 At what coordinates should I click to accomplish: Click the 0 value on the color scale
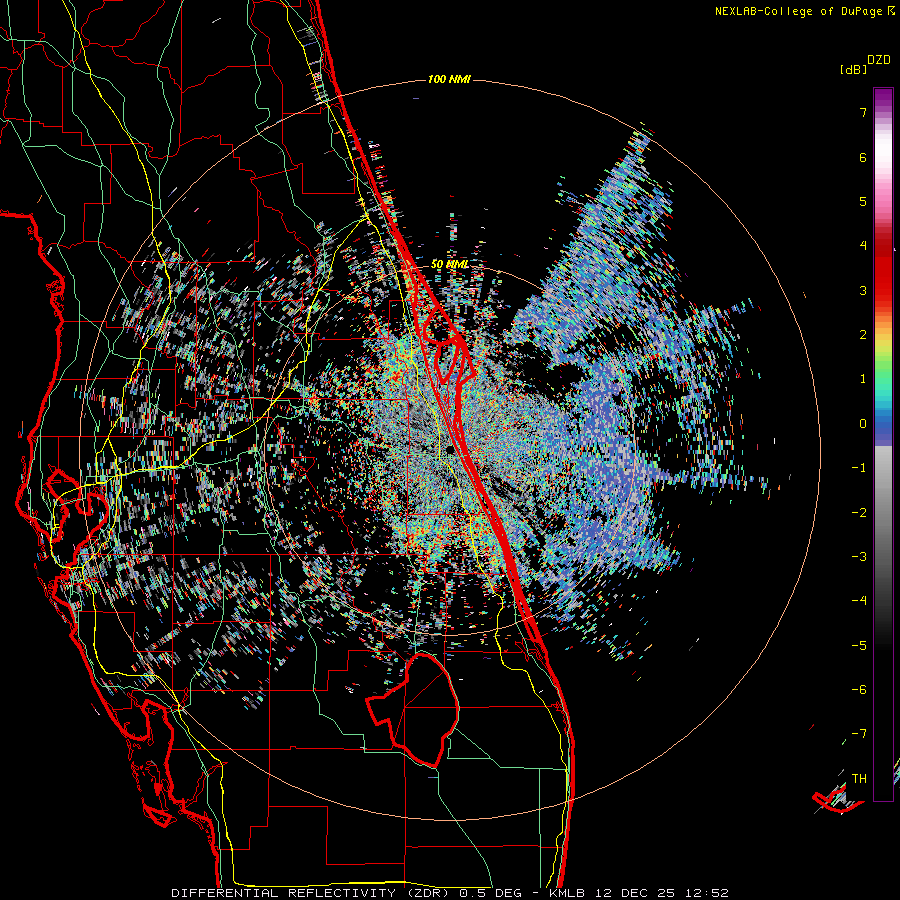pos(863,424)
